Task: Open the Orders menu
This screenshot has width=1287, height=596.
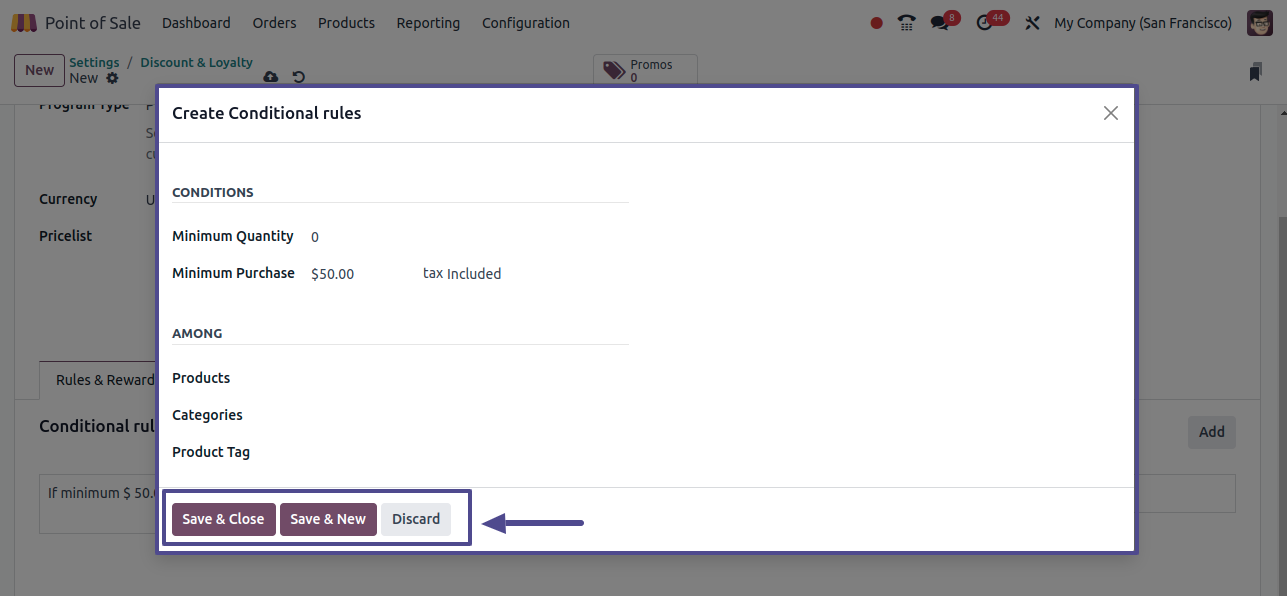Action: click(x=274, y=23)
